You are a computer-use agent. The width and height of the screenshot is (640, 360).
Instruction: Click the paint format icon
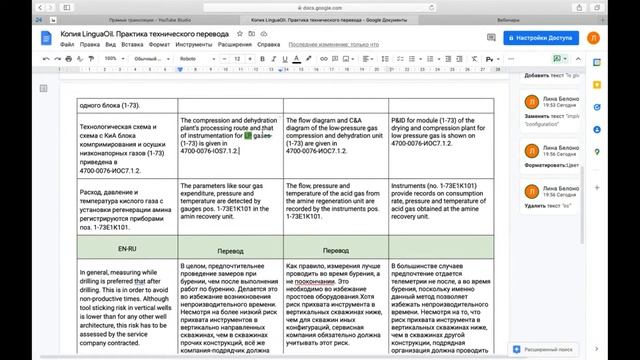[91, 59]
